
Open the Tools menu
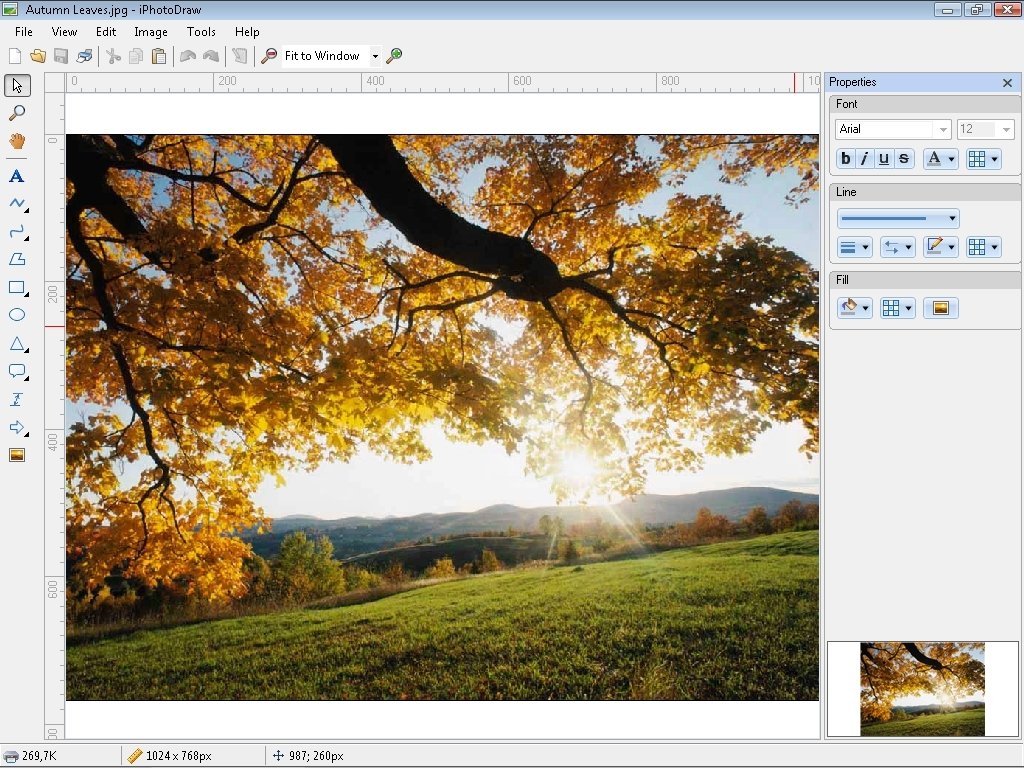click(x=200, y=31)
